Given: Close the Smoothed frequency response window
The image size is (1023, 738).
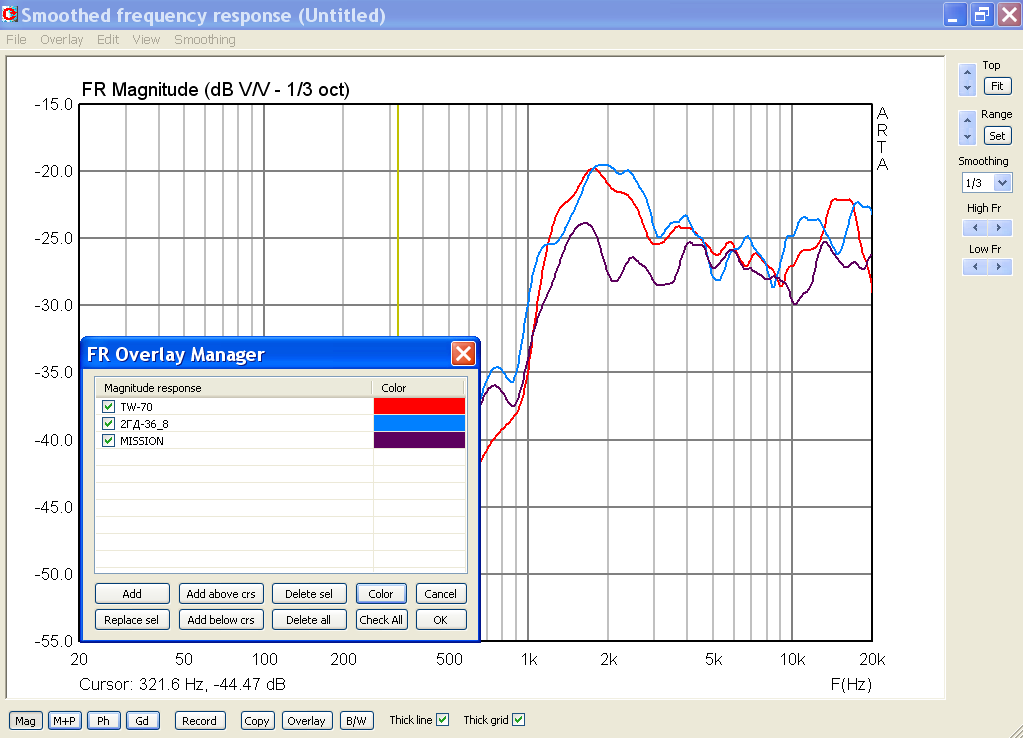Looking at the screenshot, I should point(1009,14).
